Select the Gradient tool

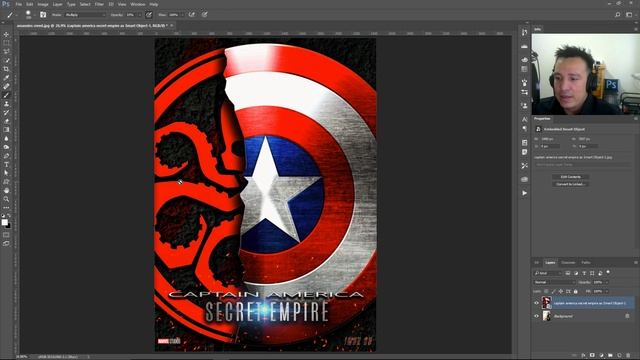(x=6, y=130)
